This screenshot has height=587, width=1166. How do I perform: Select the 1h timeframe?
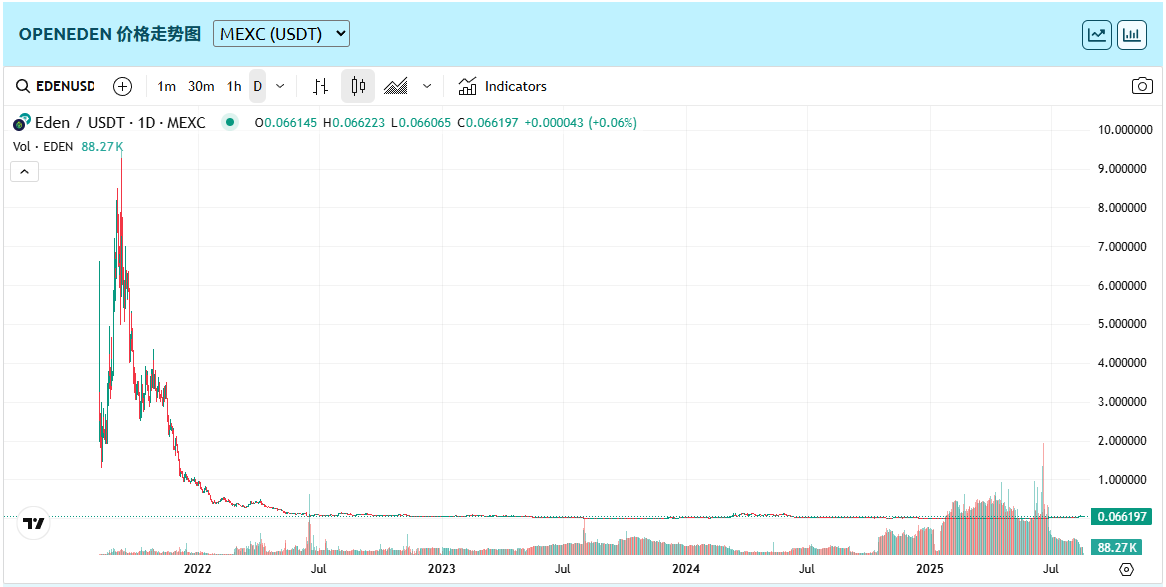tap(234, 86)
